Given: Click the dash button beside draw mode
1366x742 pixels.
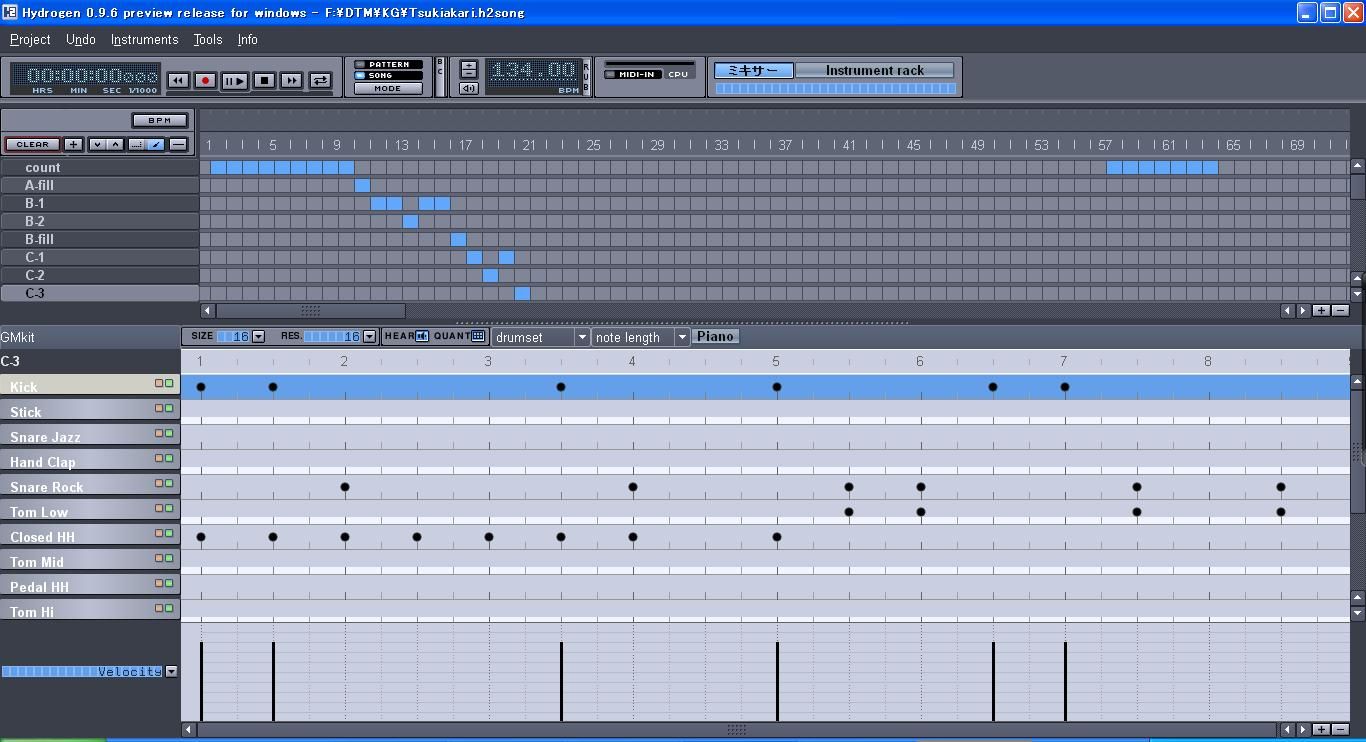Looking at the screenshot, I should (178, 144).
